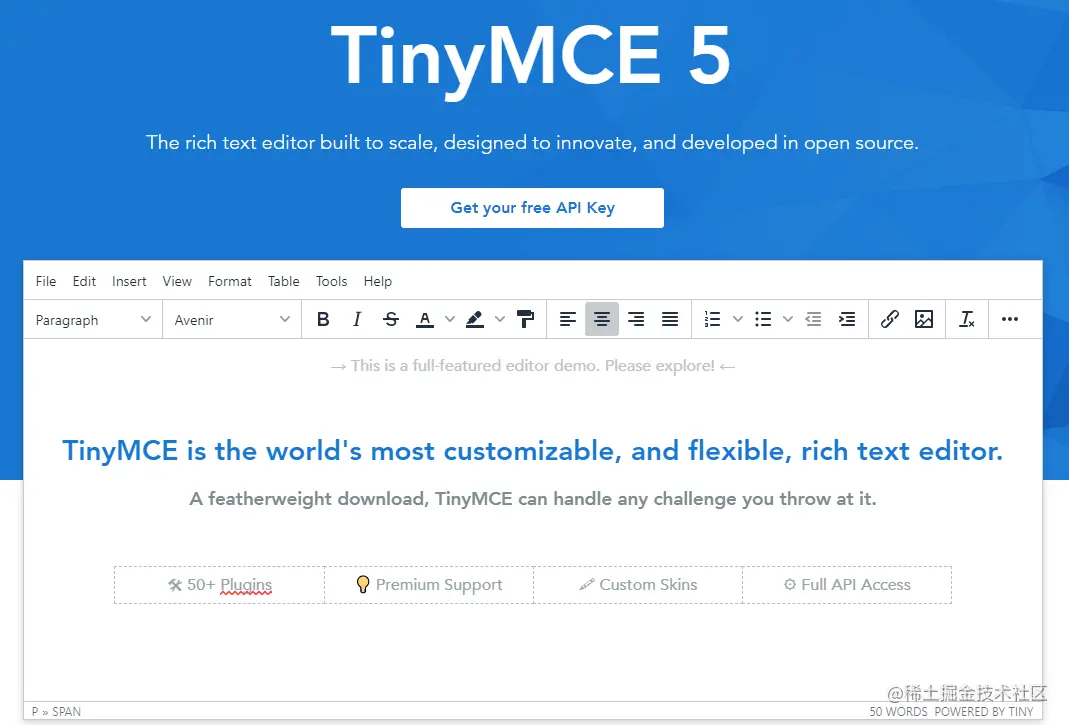Image resolution: width=1069 pixels, height=725 pixels.
Task: Click the 50+ Plugins table cell
Action: click(x=220, y=585)
